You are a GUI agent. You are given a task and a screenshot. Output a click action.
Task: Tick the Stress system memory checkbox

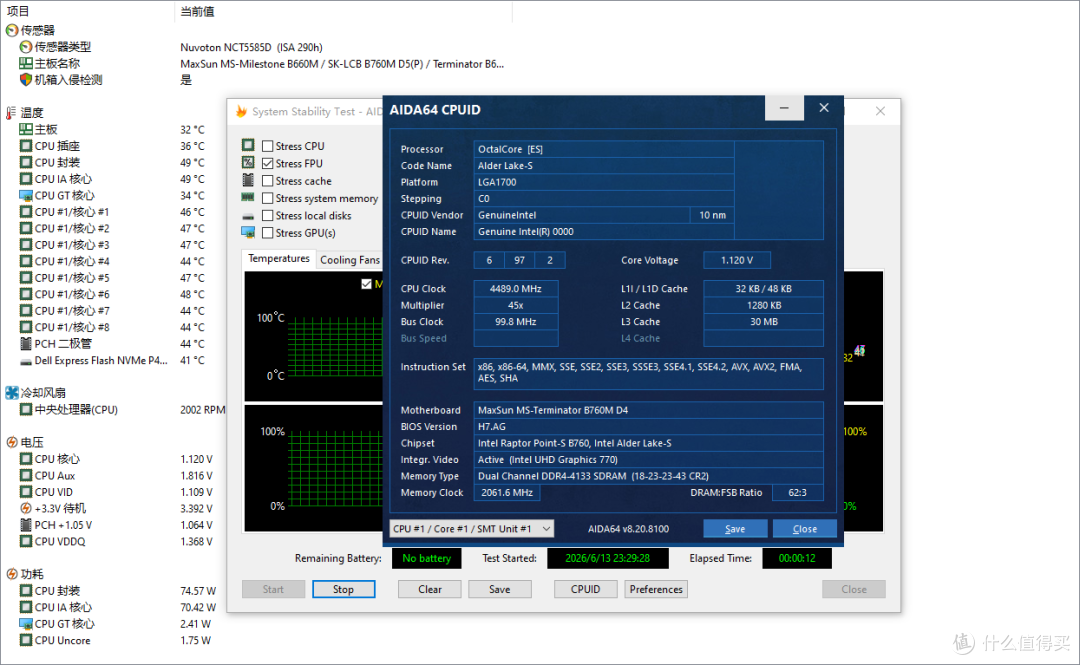coord(268,198)
